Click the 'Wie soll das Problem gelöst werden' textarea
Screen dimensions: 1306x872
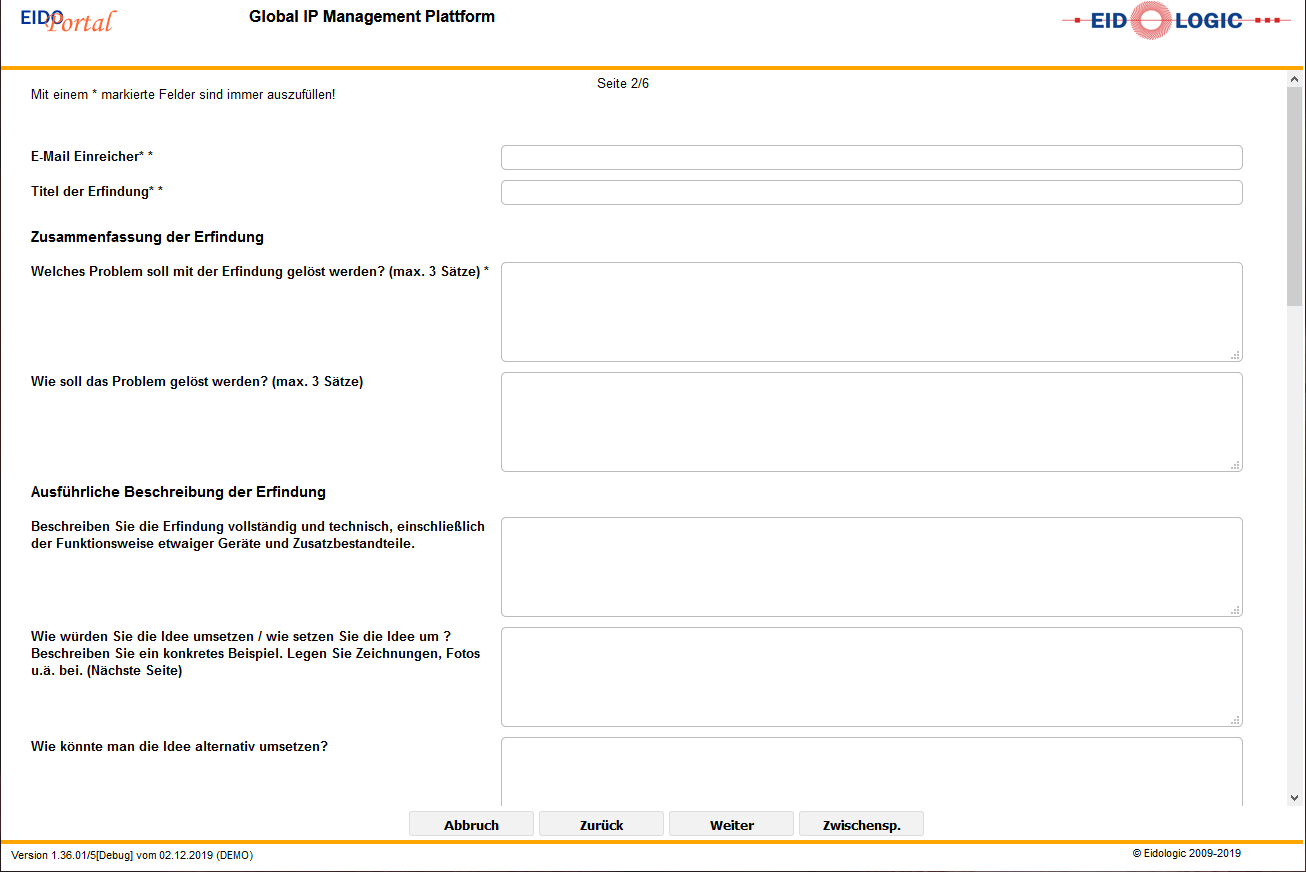(871, 422)
